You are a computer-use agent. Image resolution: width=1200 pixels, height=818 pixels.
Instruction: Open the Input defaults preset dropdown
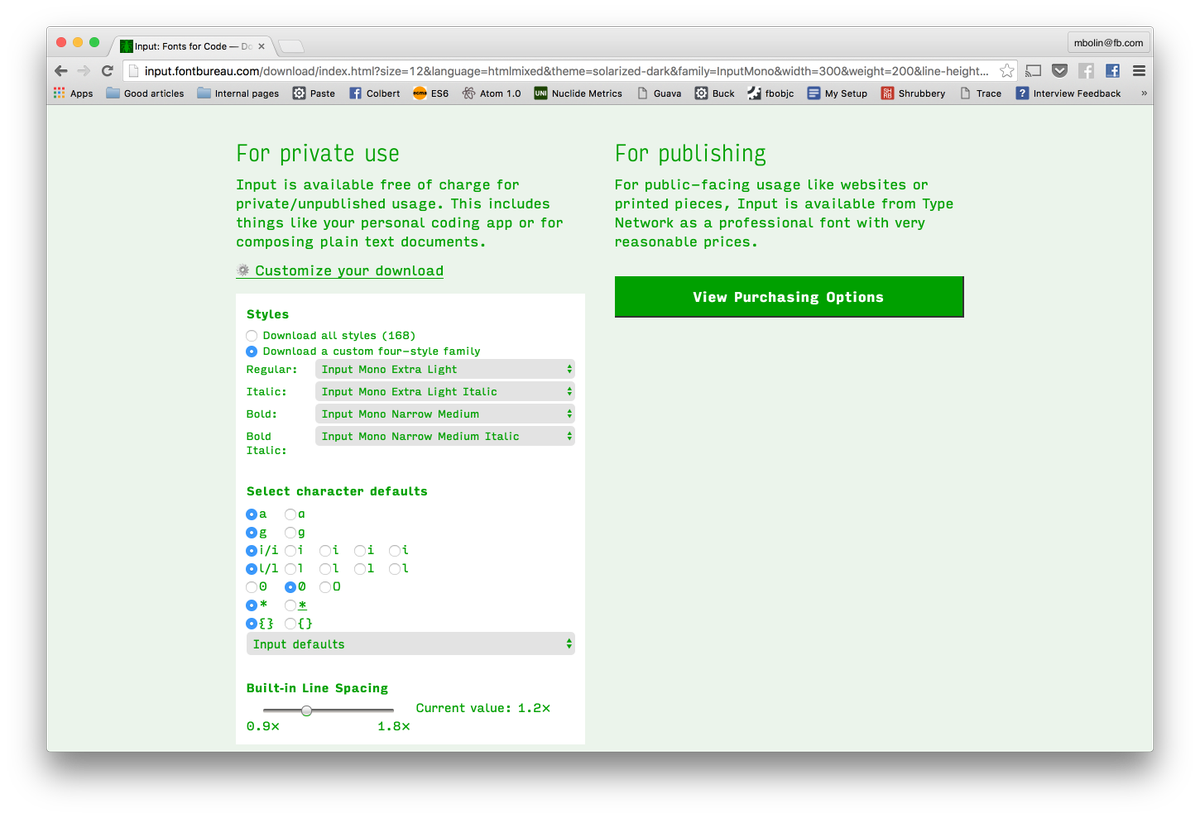pyautogui.click(x=410, y=644)
